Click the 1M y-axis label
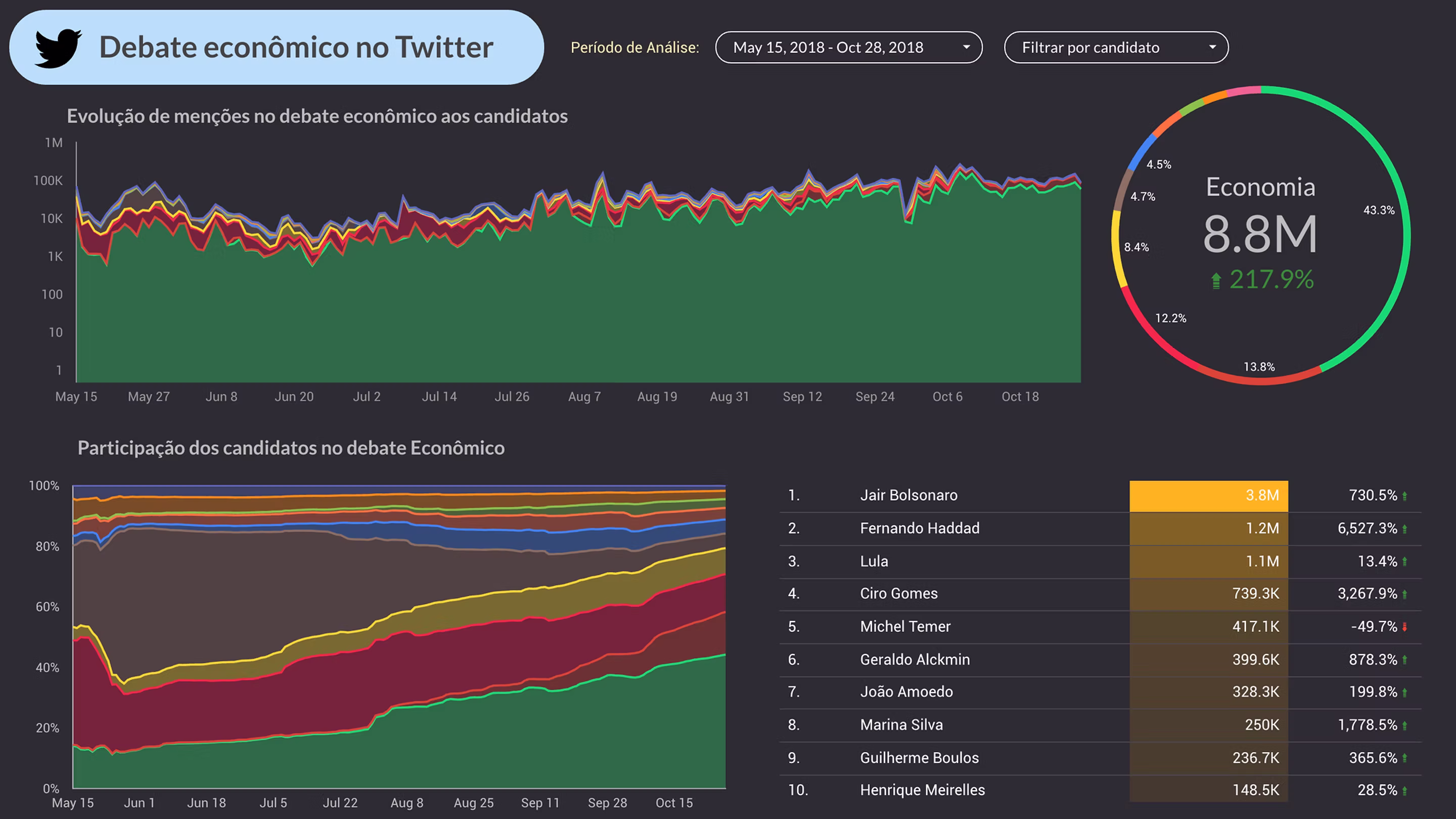This screenshot has height=819, width=1456. (54, 143)
